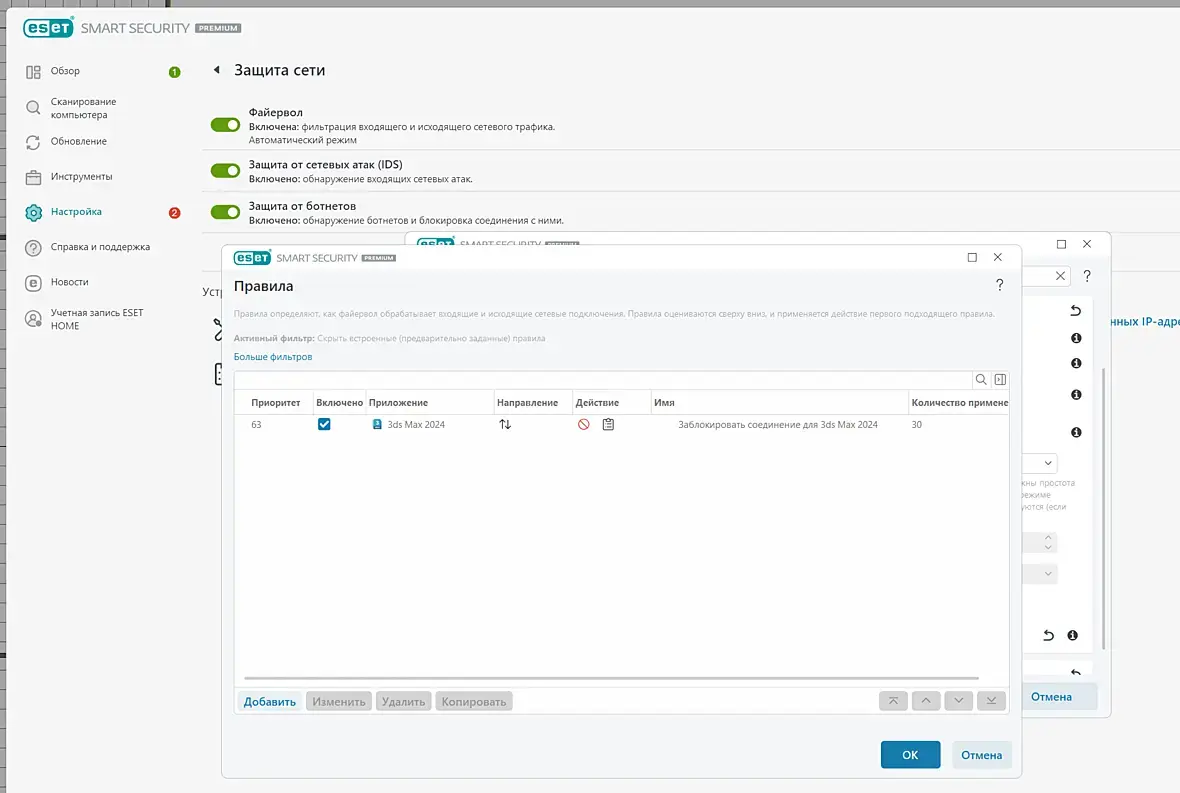Click the red block action icon
Image resolution: width=1180 pixels, height=793 pixels.
coord(583,424)
